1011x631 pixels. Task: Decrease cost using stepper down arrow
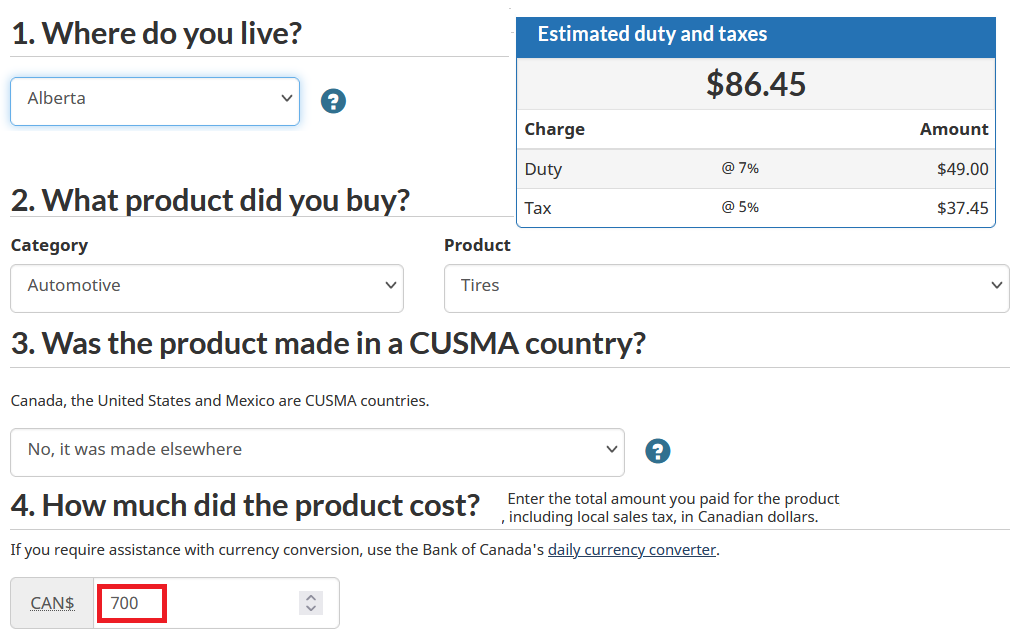coord(311,608)
